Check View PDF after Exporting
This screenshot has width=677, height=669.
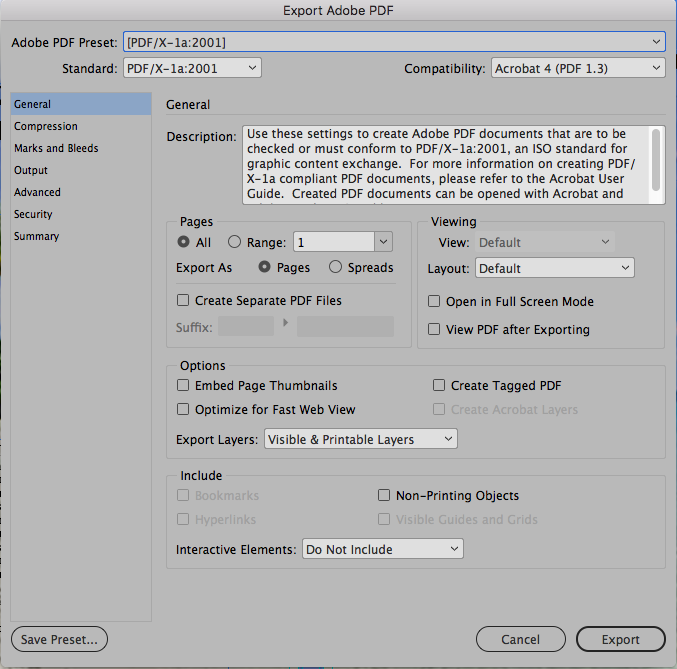pyautogui.click(x=434, y=329)
